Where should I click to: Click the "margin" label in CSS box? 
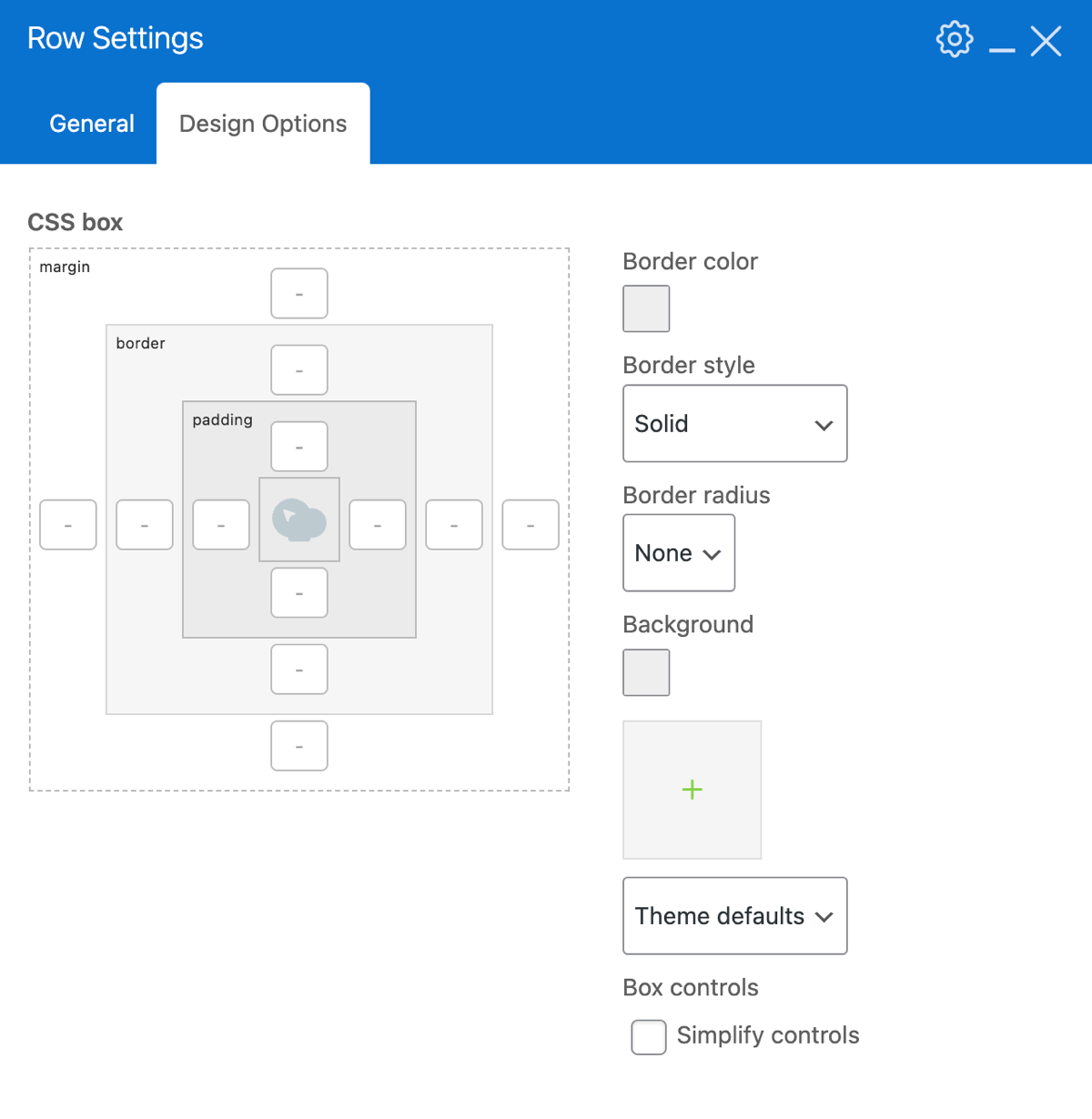click(x=65, y=267)
